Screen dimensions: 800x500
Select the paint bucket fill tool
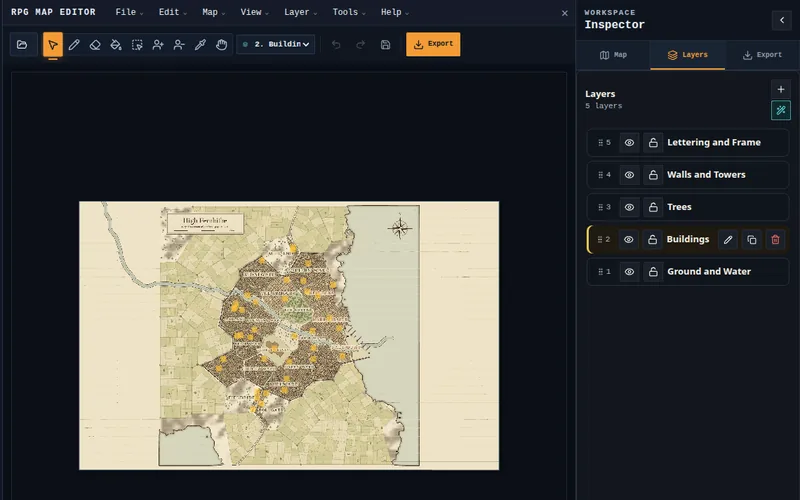pos(116,45)
